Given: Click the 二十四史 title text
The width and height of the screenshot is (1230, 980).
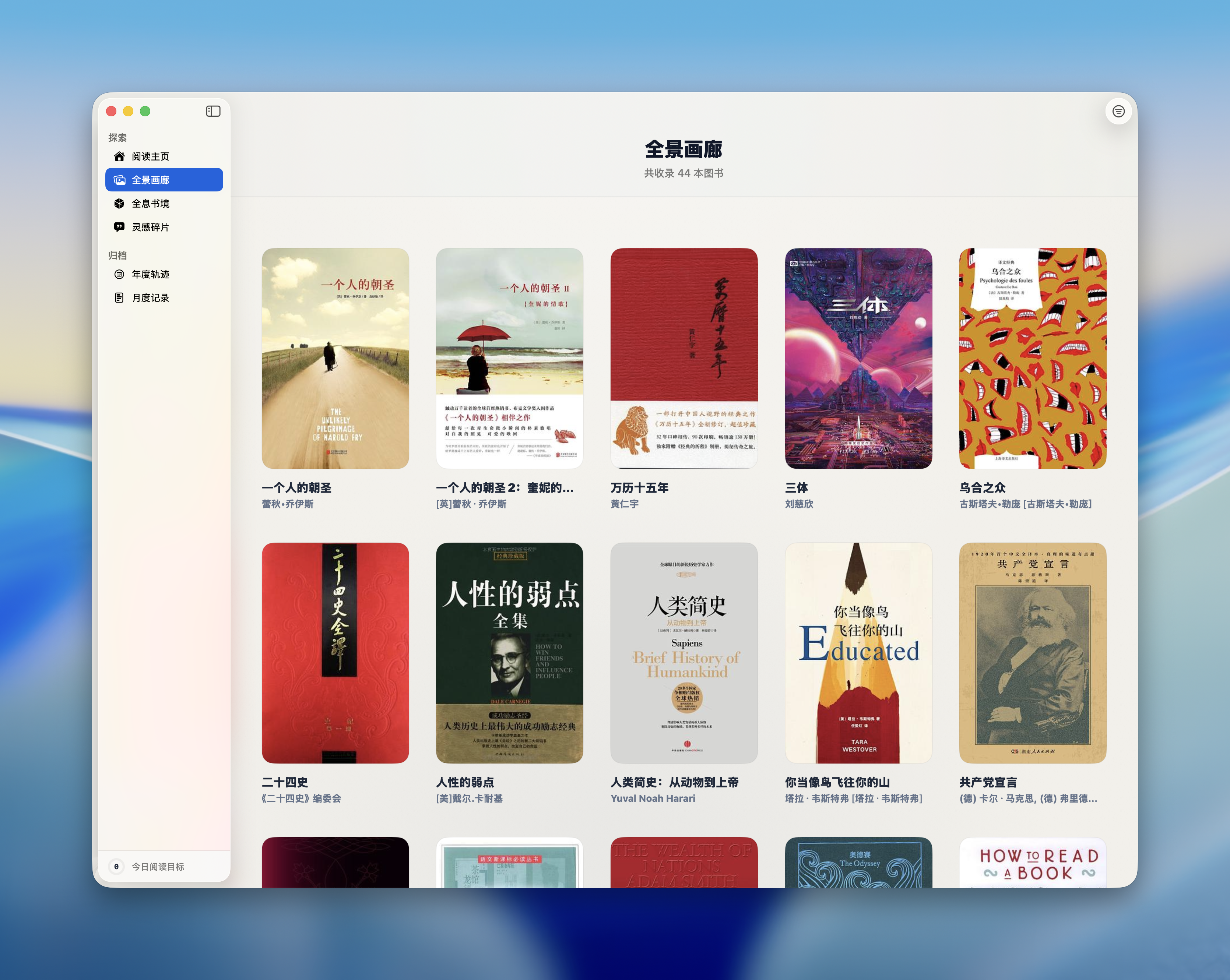Looking at the screenshot, I should pos(285,782).
